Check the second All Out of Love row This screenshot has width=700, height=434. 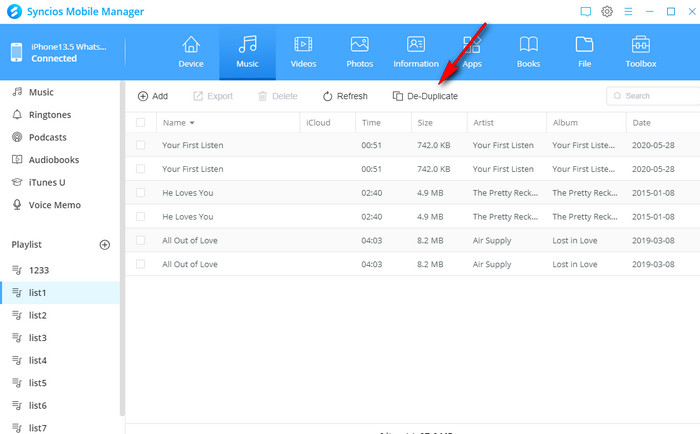click(x=140, y=264)
